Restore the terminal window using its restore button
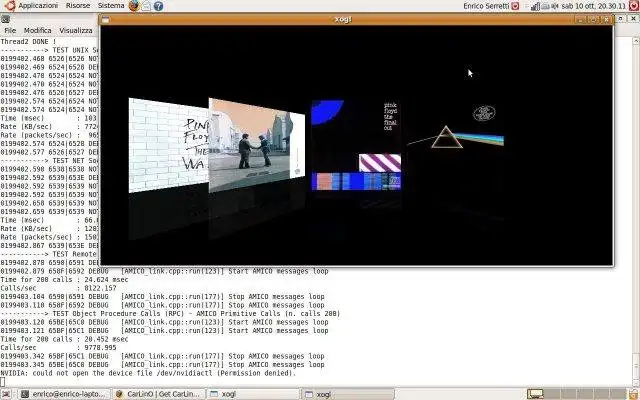 [x=621, y=19]
